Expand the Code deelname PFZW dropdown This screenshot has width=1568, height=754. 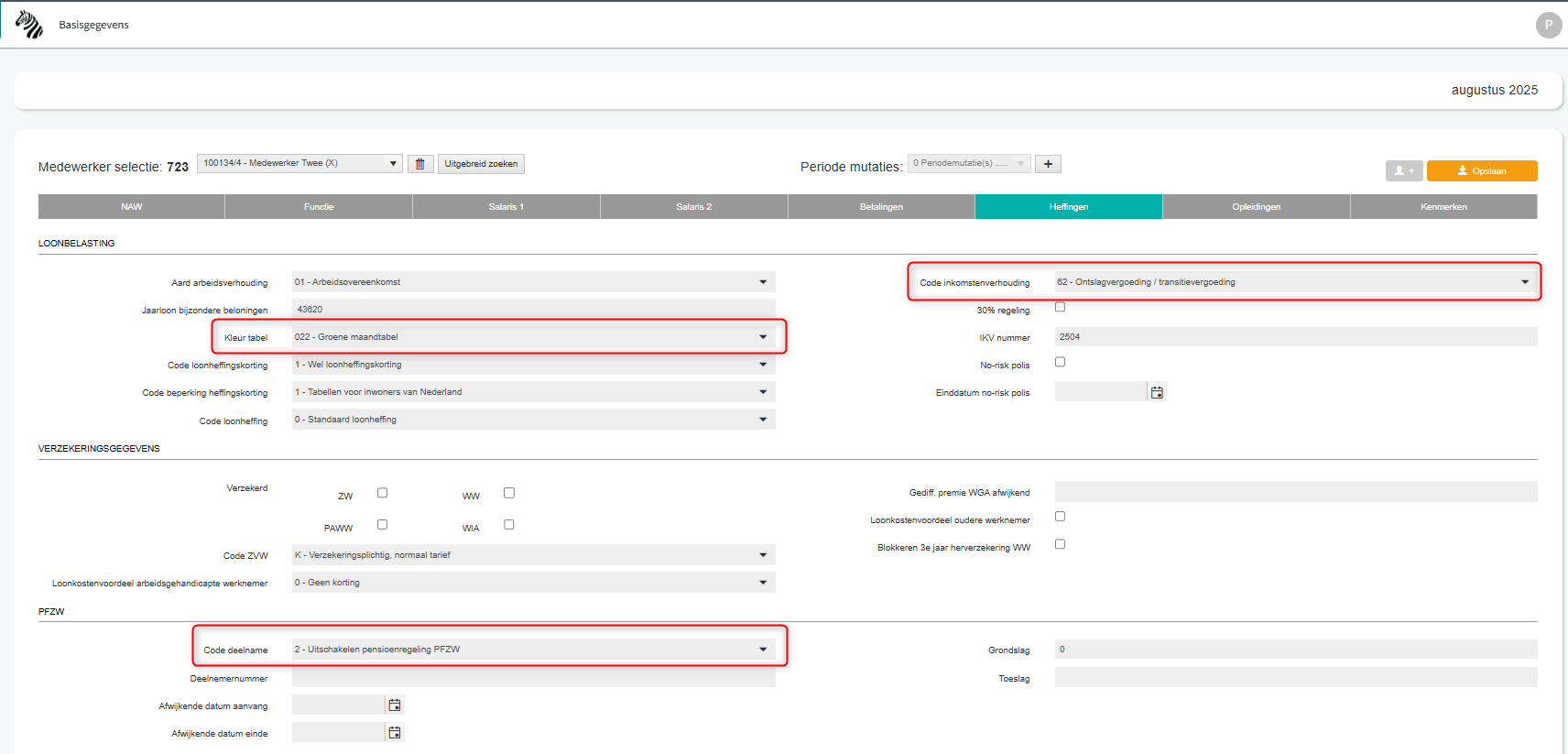coord(533,650)
